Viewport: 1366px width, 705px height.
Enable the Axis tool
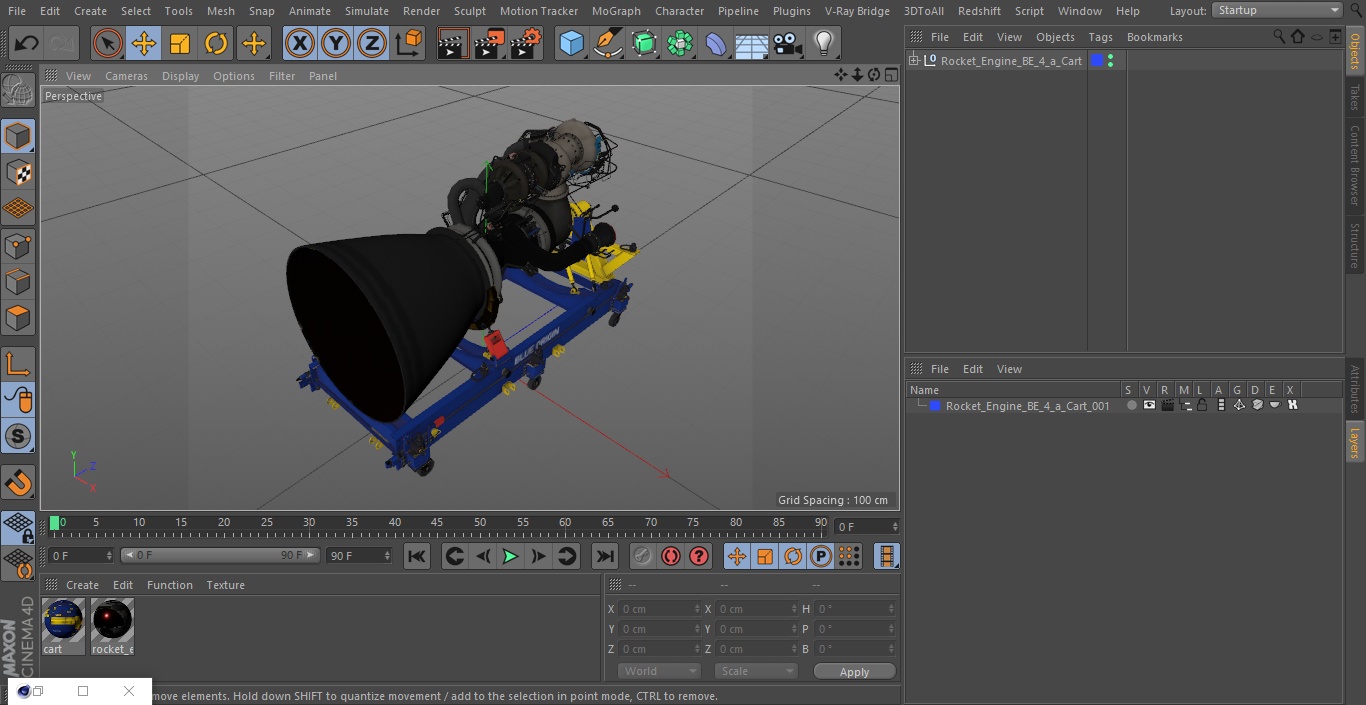point(18,363)
